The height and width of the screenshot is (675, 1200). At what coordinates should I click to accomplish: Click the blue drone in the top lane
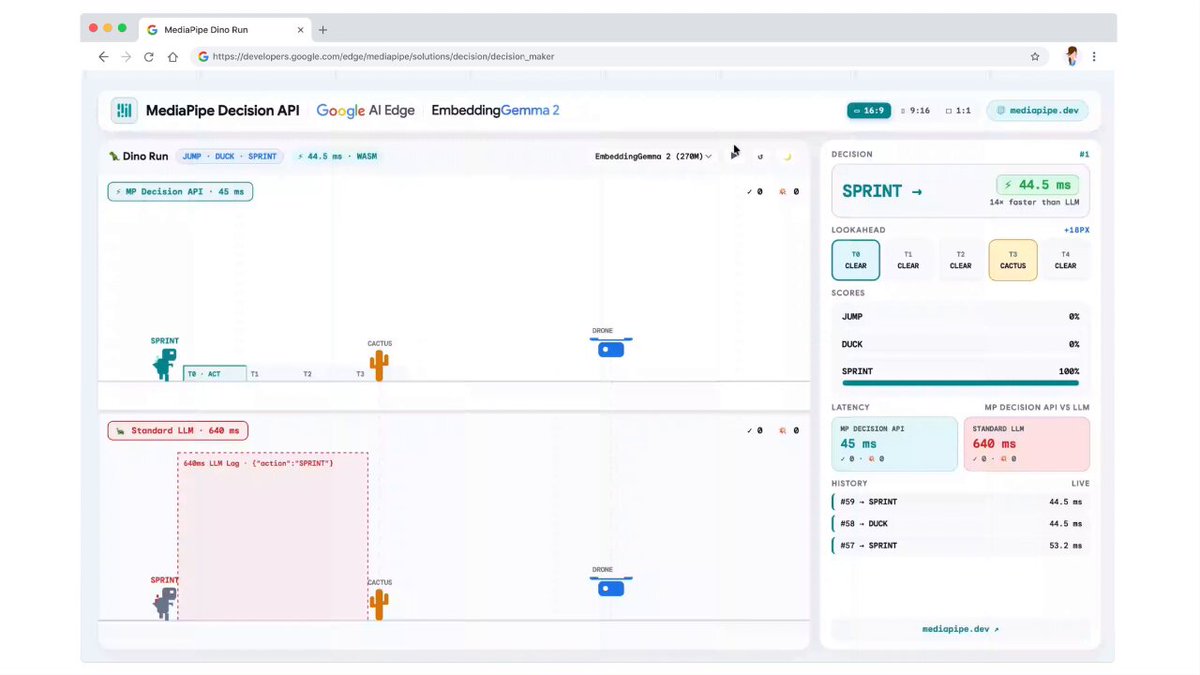click(611, 347)
